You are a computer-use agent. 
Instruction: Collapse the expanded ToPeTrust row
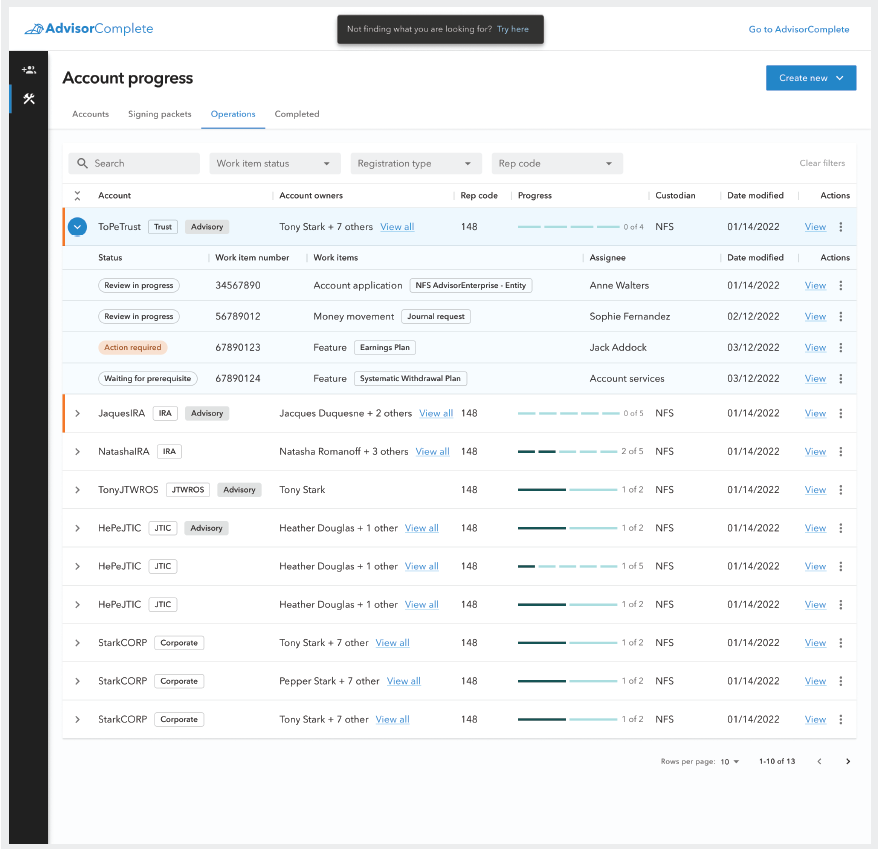77,227
